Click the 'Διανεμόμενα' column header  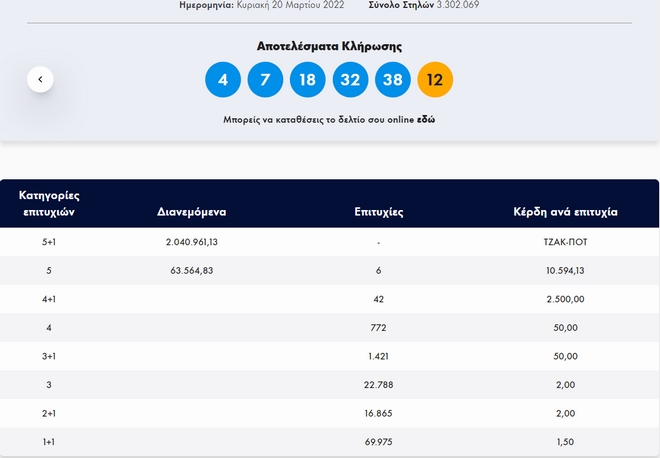(x=192, y=212)
